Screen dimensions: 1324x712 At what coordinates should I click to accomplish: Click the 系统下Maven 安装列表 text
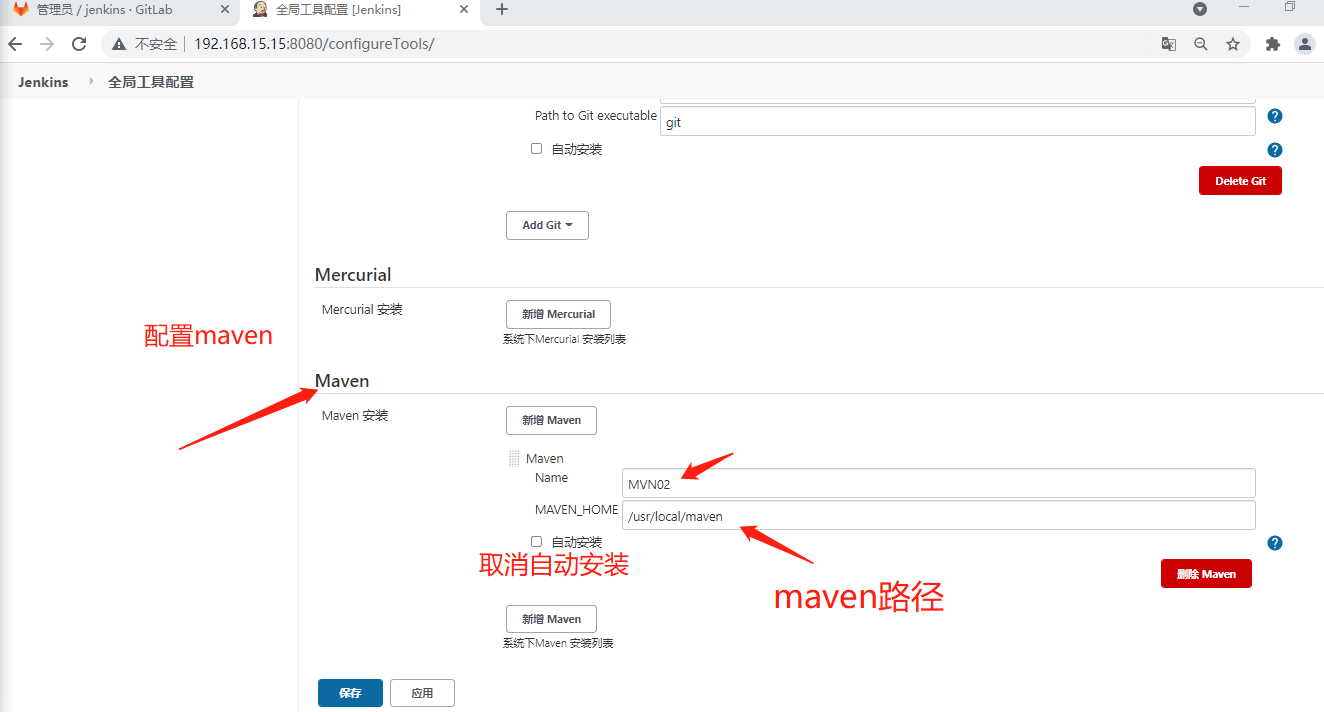tap(558, 643)
